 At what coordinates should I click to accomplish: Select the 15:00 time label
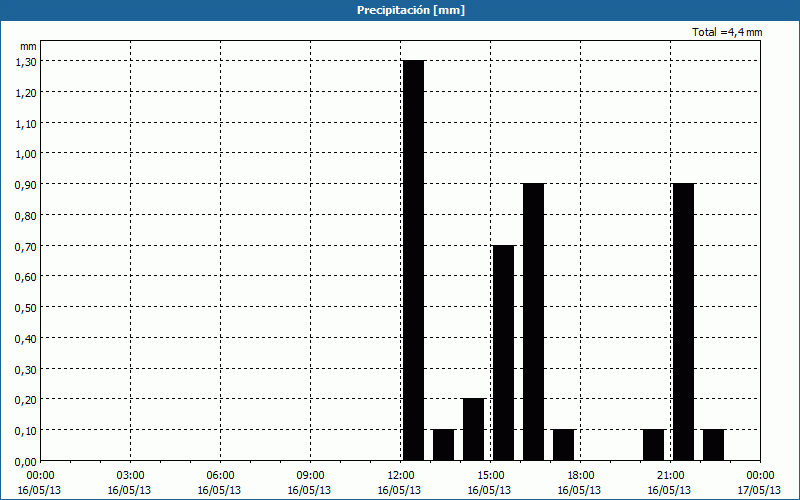tap(490, 476)
